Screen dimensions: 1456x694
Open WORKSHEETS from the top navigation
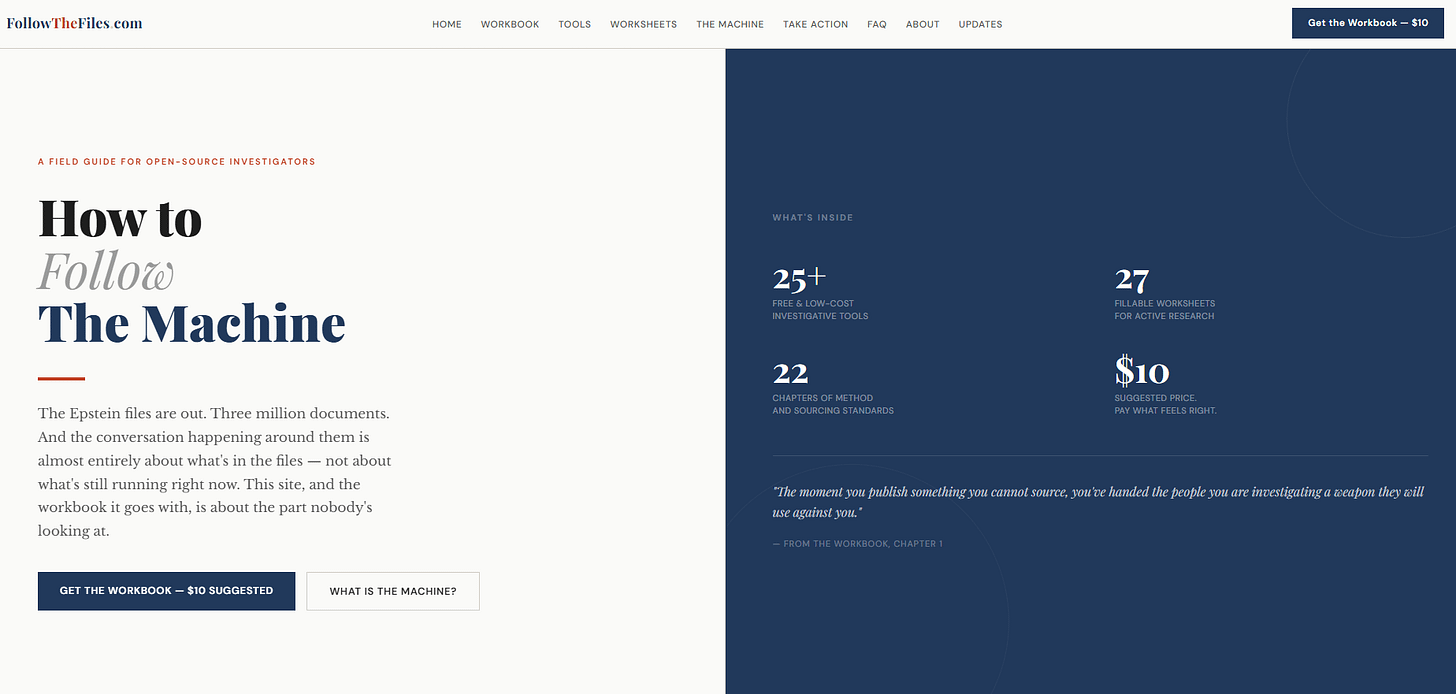tap(643, 24)
